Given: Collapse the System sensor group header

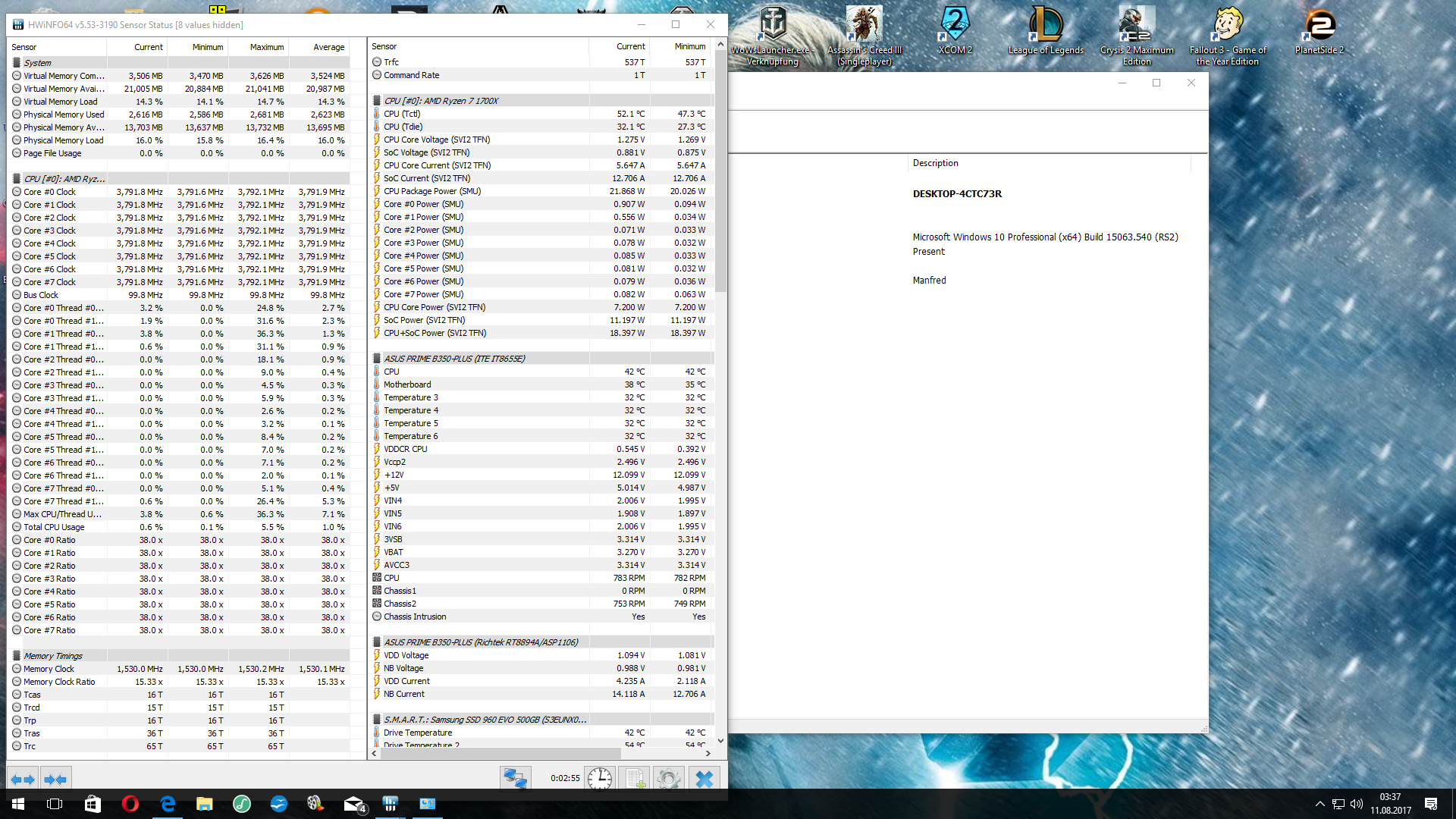Looking at the screenshot, I should (x=38, y=63).
